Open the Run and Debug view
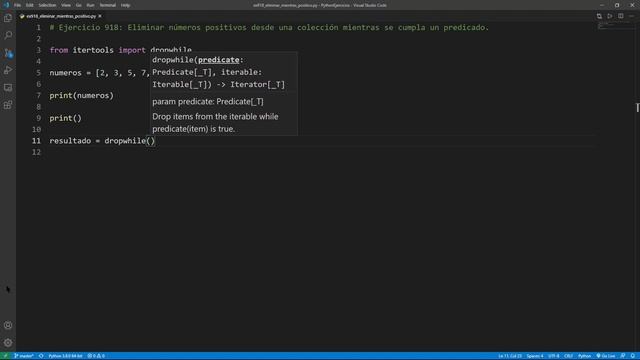 (8, 70)
